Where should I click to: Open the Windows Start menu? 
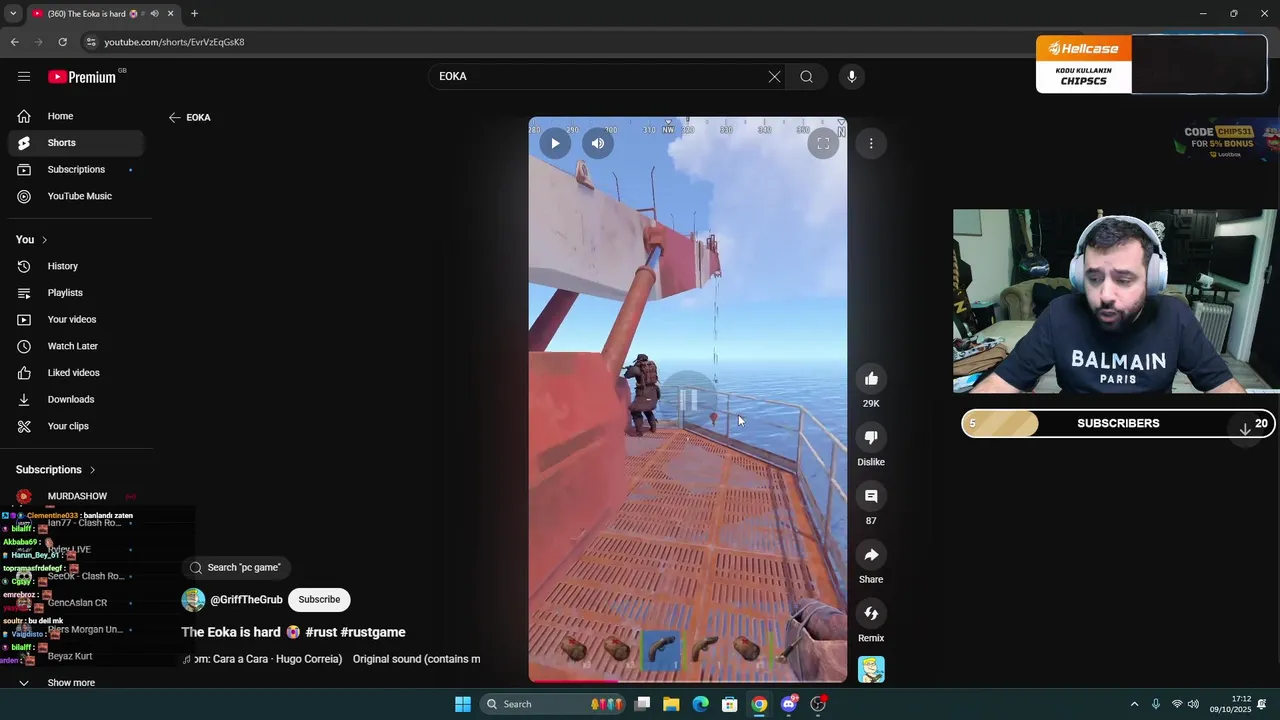click(463, 704)
